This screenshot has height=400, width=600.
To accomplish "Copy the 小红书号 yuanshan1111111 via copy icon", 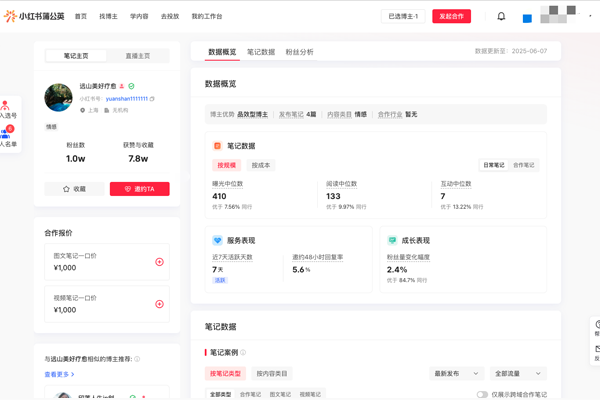I will (x=152, y=99).
